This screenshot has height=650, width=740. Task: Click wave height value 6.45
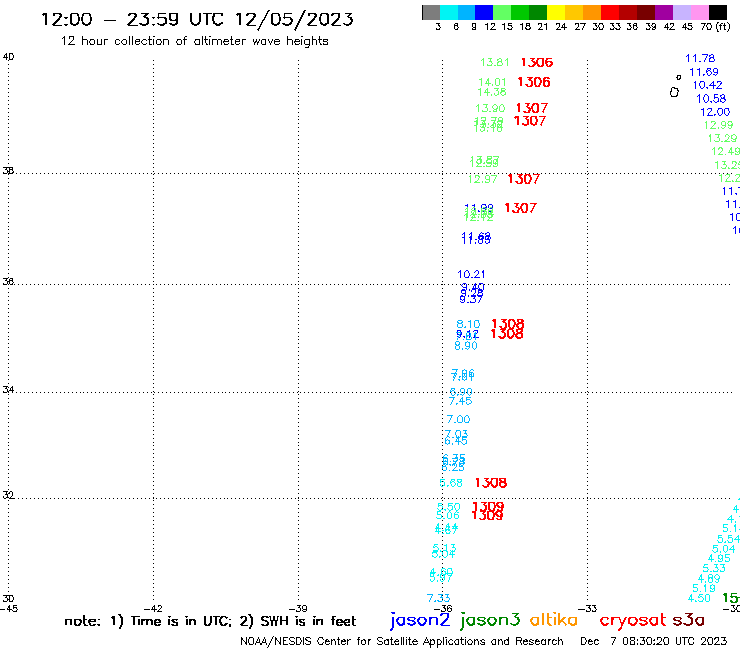point(456,441)
